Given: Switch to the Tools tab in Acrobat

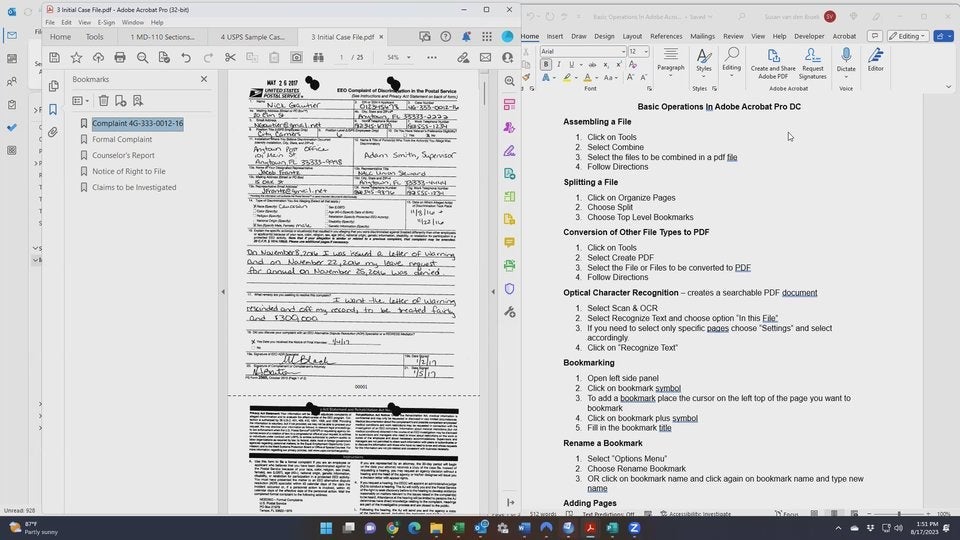Looking at the screenshot, I should [94, 37].
